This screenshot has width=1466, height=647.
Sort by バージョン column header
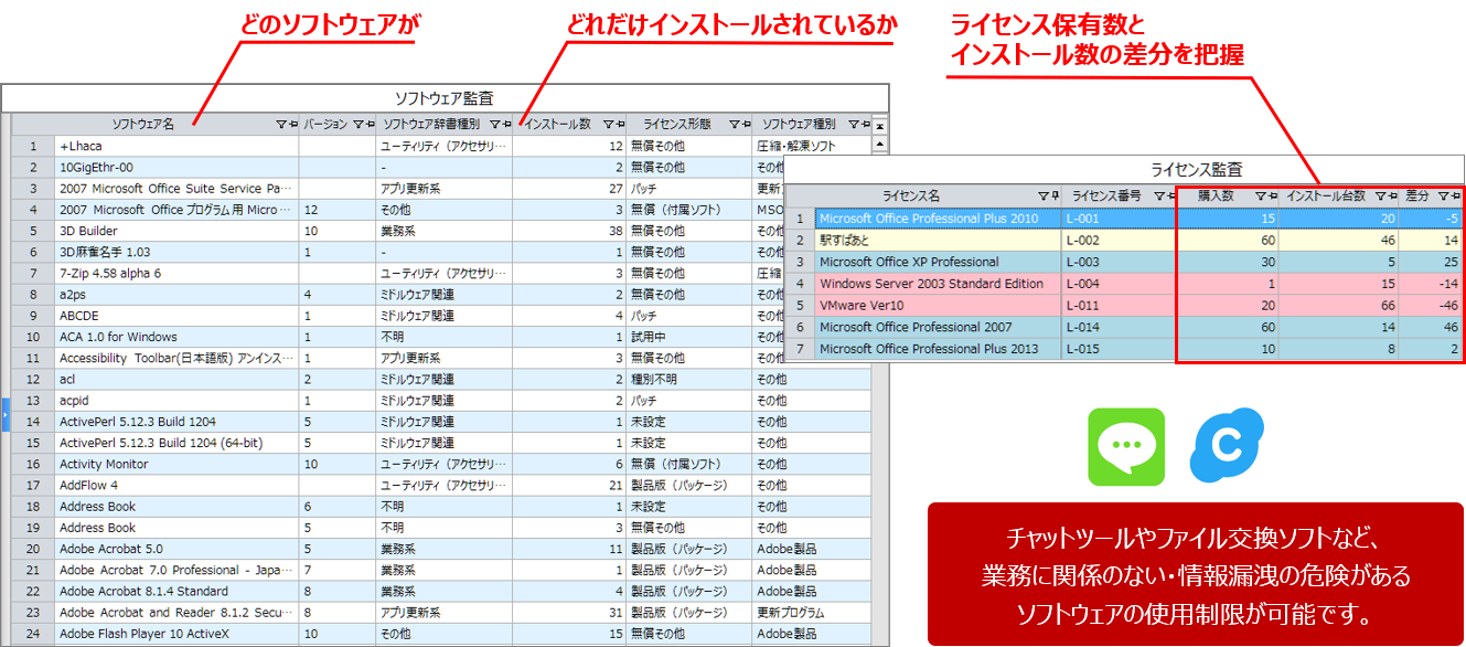coord(325,125)
